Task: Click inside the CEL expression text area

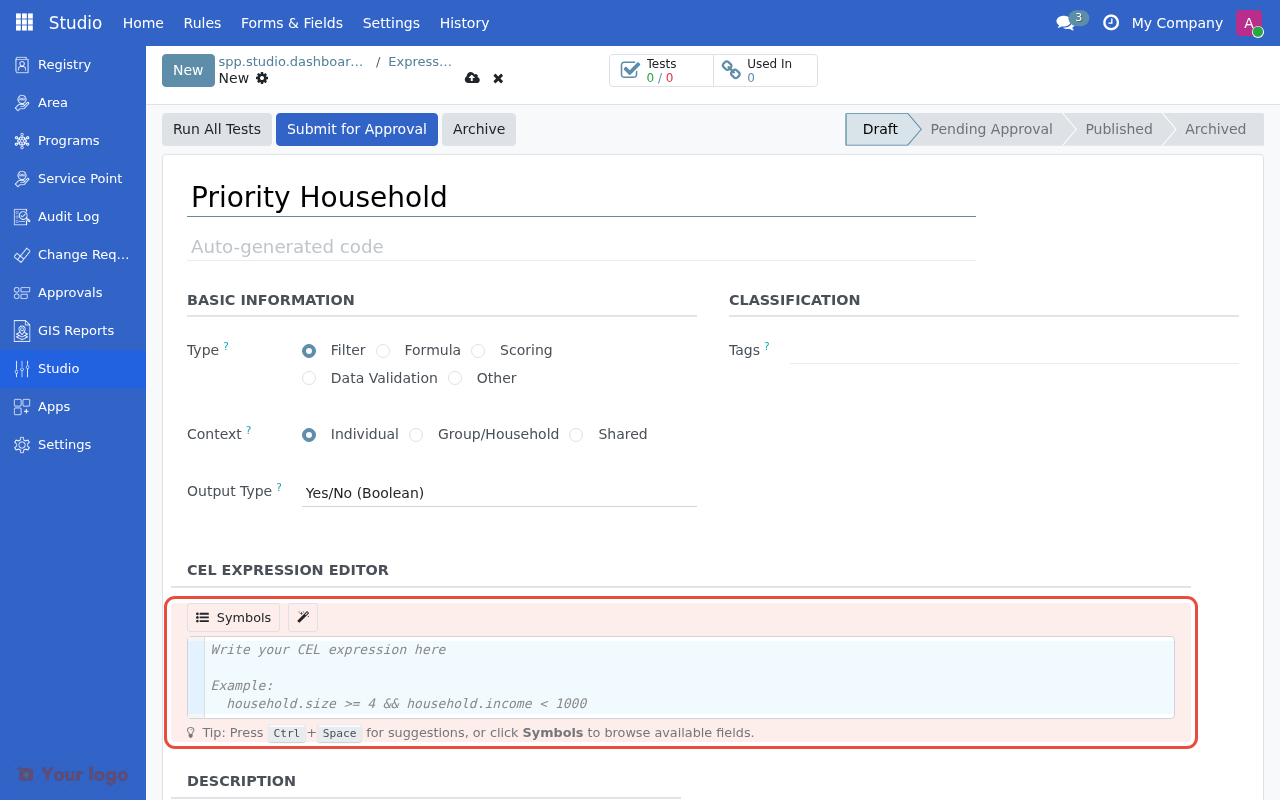Action: click(688, 676)
